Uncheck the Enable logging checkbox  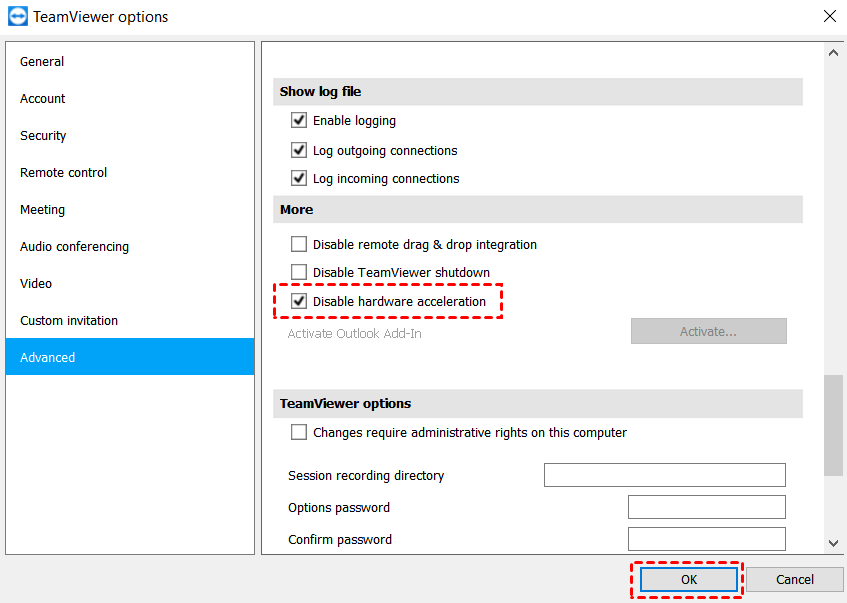pyautogui.click(x=299, y=120)
